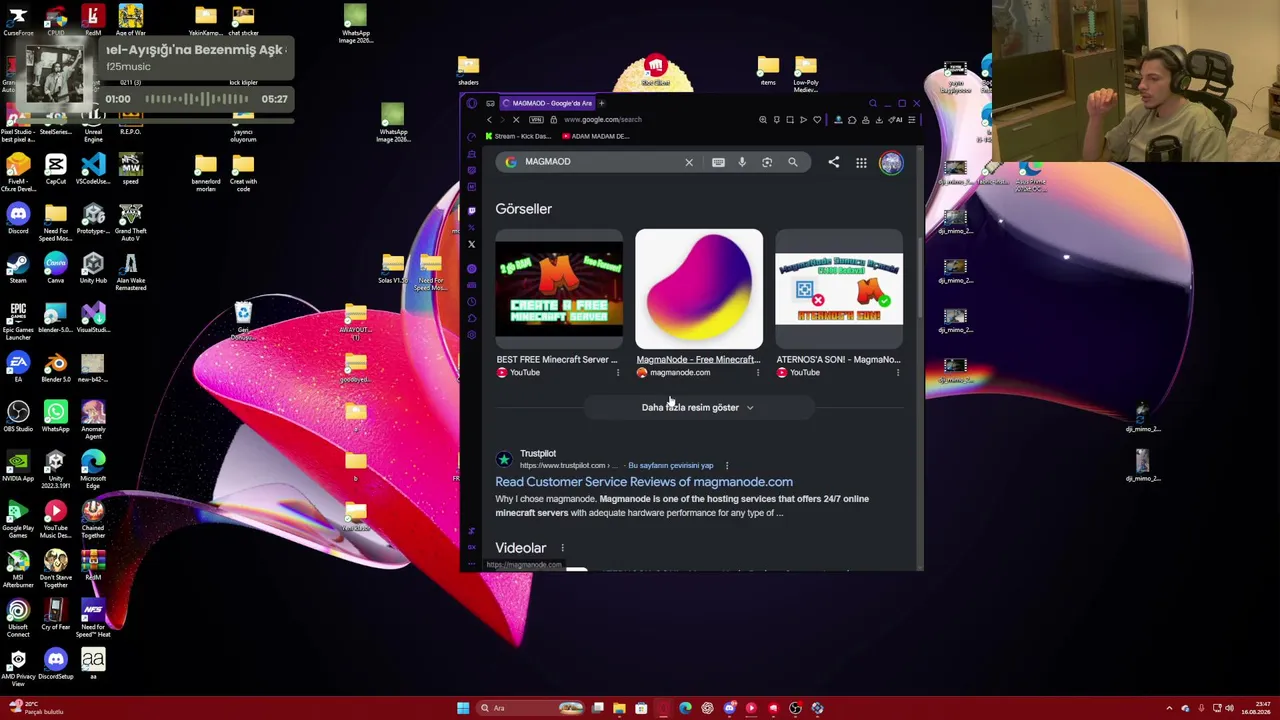Clear the MAGMAOD search query

click(689, 162)
